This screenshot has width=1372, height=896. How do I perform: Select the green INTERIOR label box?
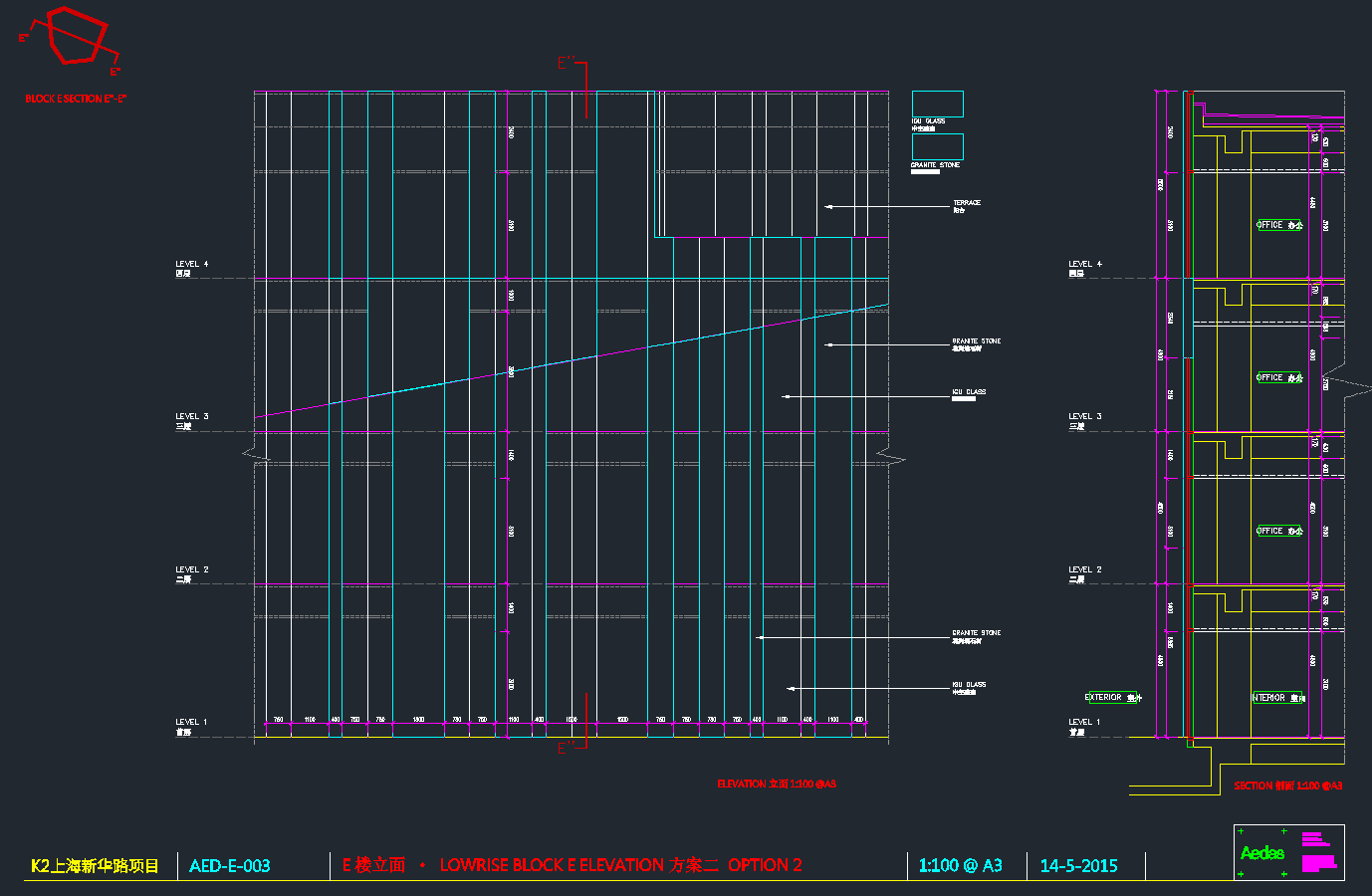click(1278, 698)
